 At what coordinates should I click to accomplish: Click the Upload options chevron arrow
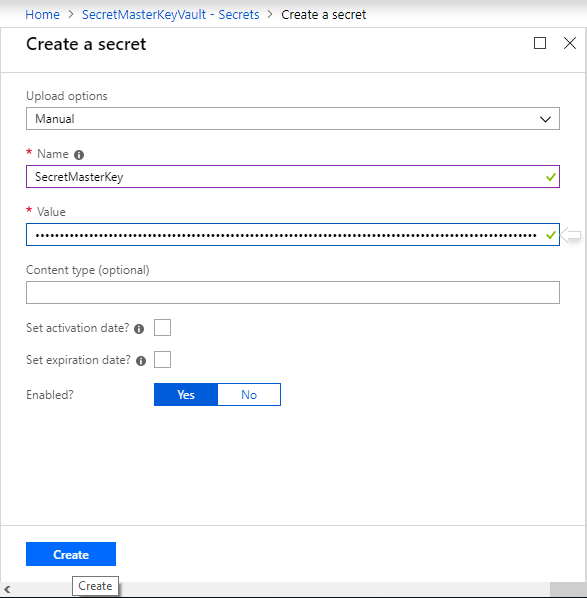[545, 119]
